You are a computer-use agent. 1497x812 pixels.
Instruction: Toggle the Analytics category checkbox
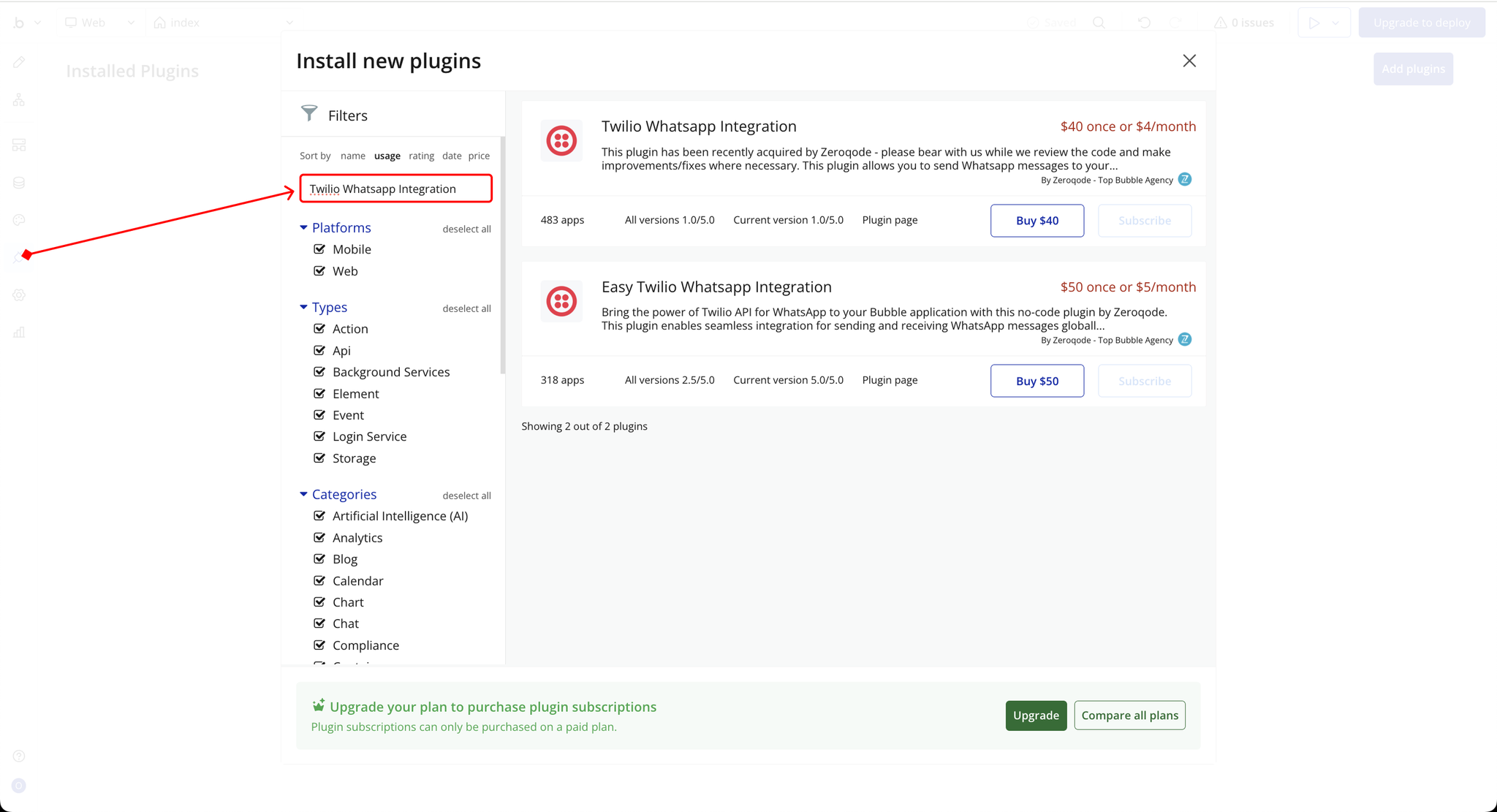[x=319, y=538]
